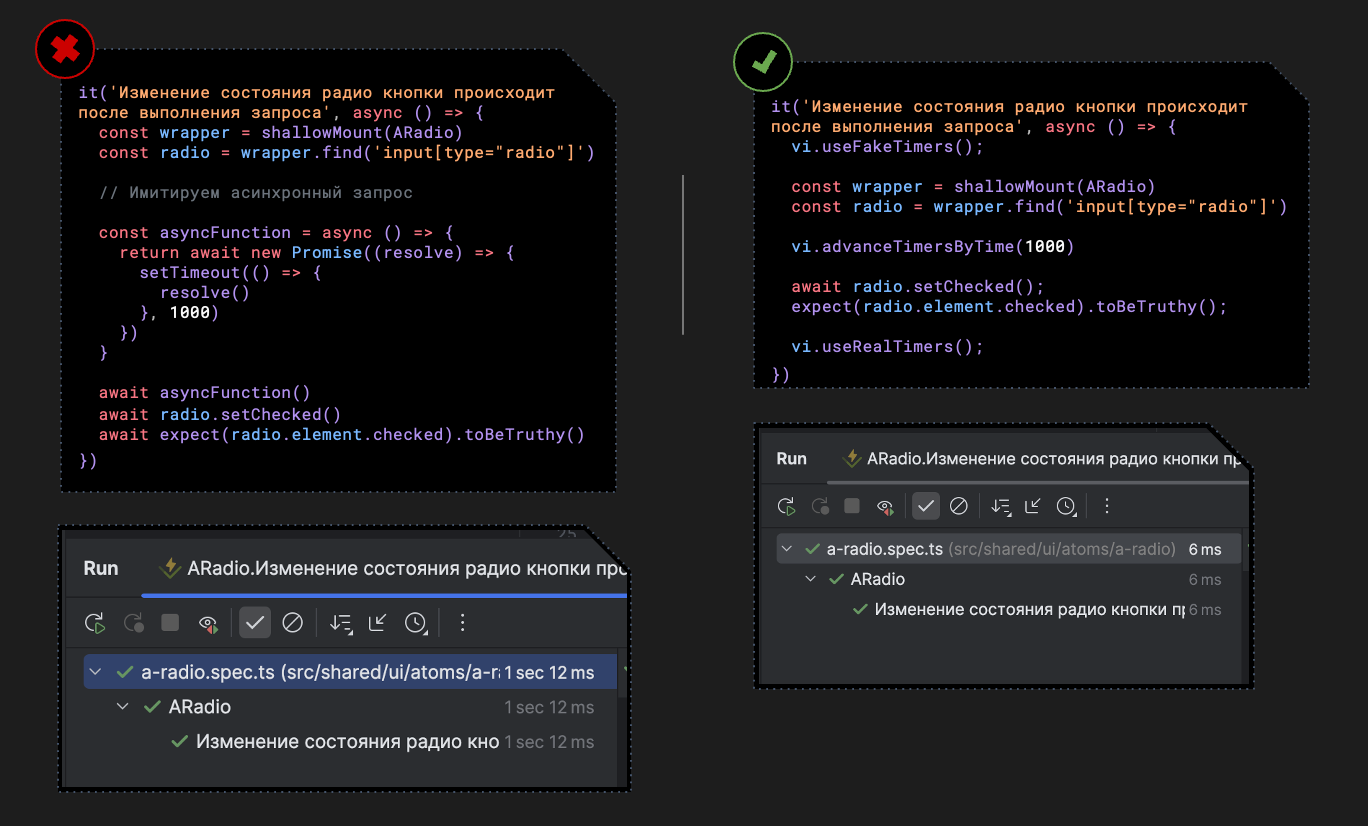Click red X badge above the left code snippet

(65, 49)
